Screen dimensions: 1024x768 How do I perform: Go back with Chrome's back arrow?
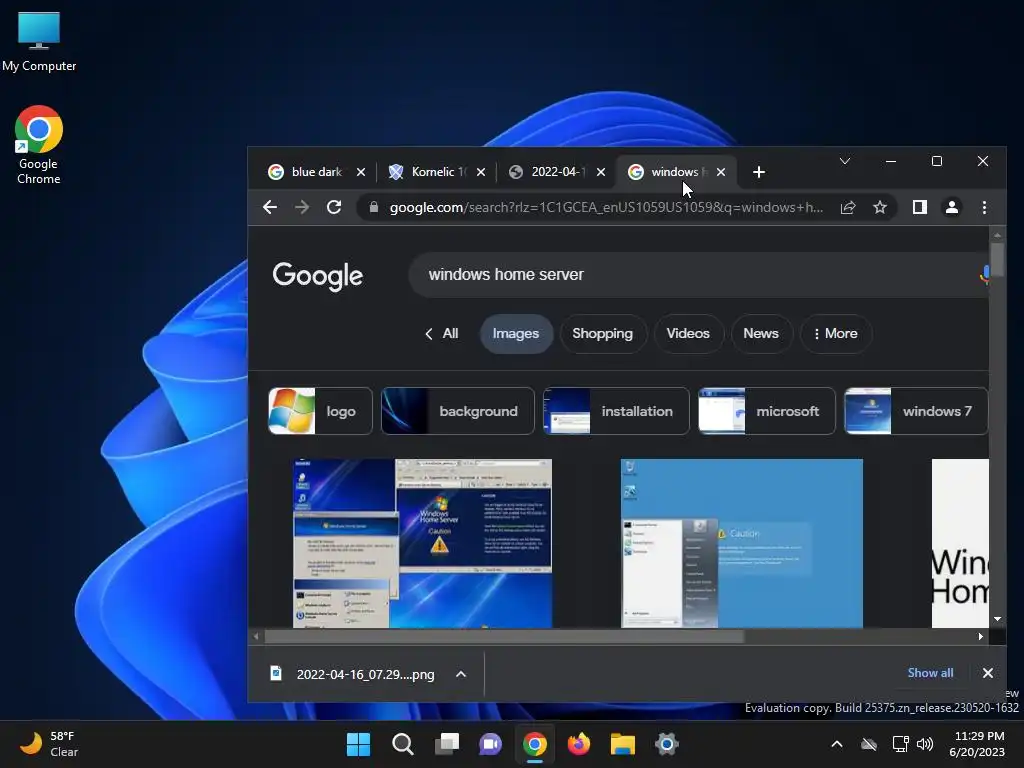[270, 208]
